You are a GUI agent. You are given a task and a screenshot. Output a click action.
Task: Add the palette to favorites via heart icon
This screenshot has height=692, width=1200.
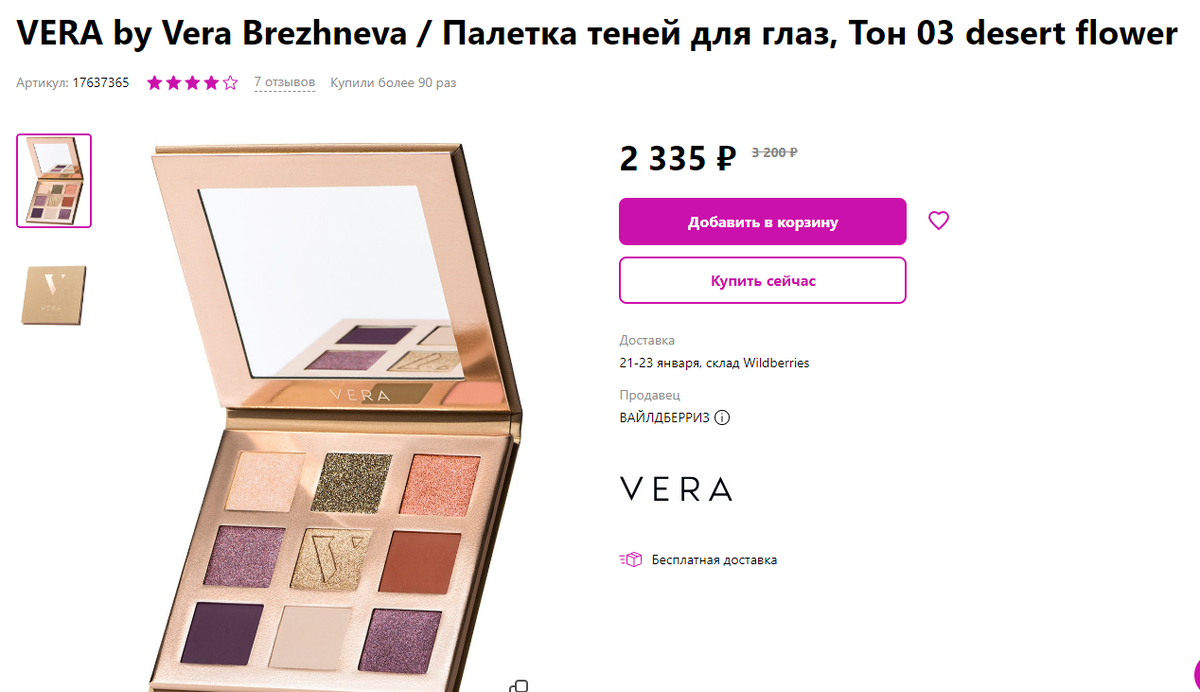pos(938,221)
